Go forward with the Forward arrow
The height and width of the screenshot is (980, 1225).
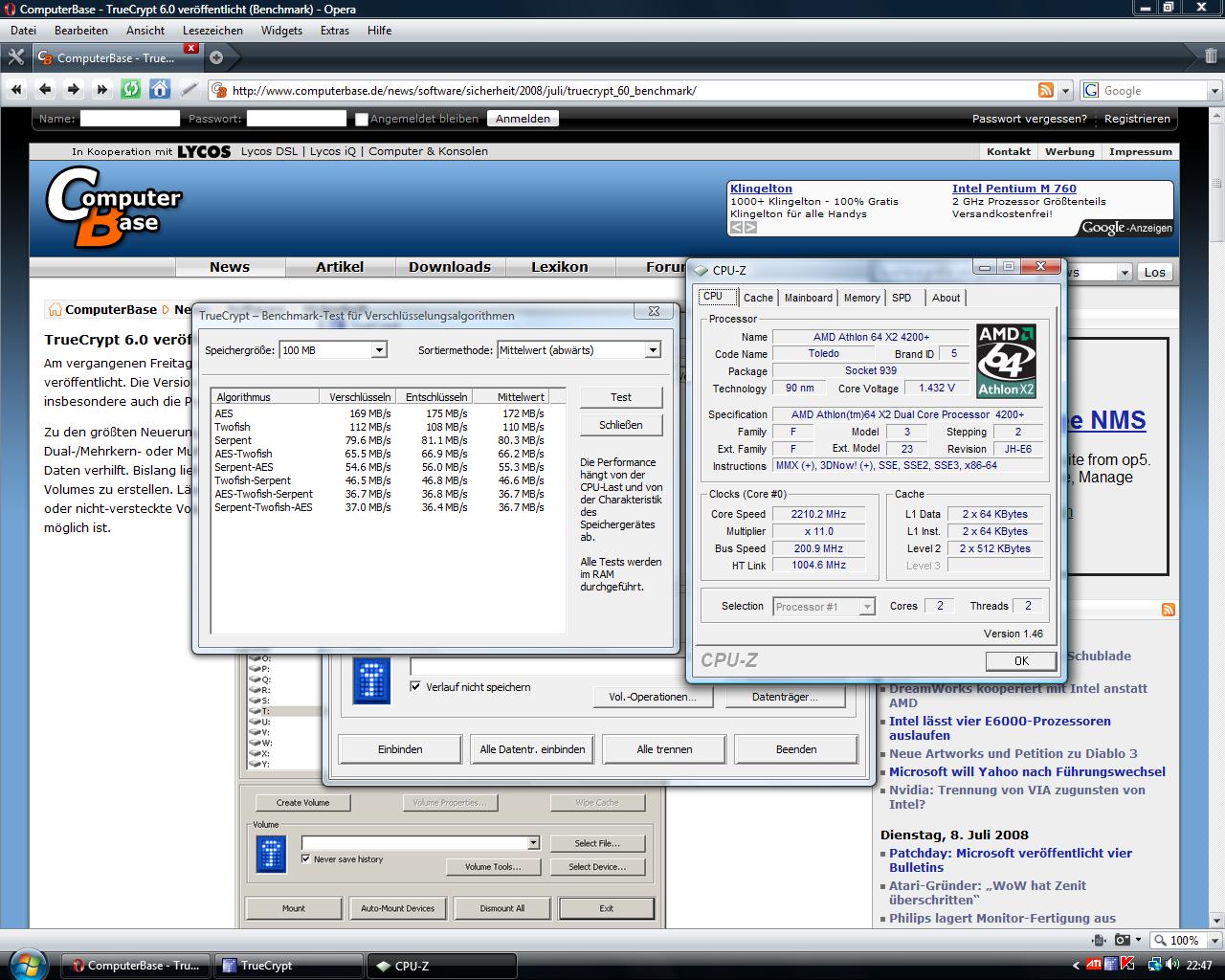click(x=74, y=90)
